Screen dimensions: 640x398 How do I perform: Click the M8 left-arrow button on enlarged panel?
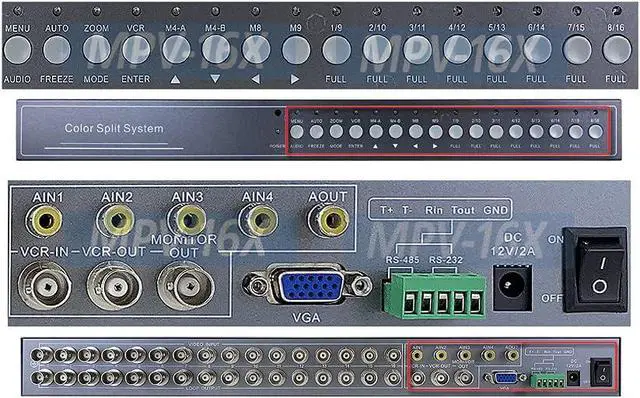click(x=256, y=50)
